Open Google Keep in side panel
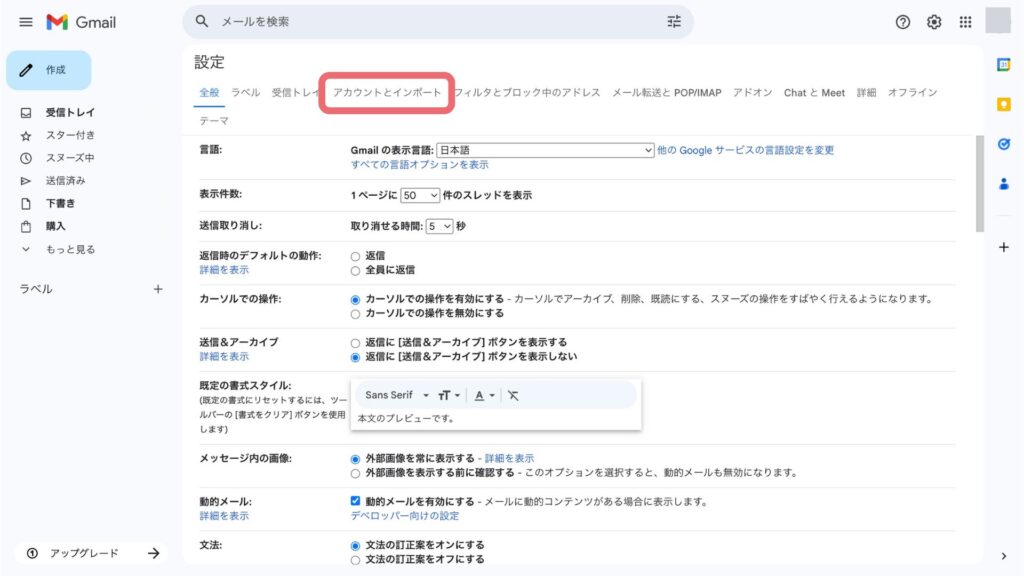The width and height of the screenshot is (1024, 576). point(1003,104)
